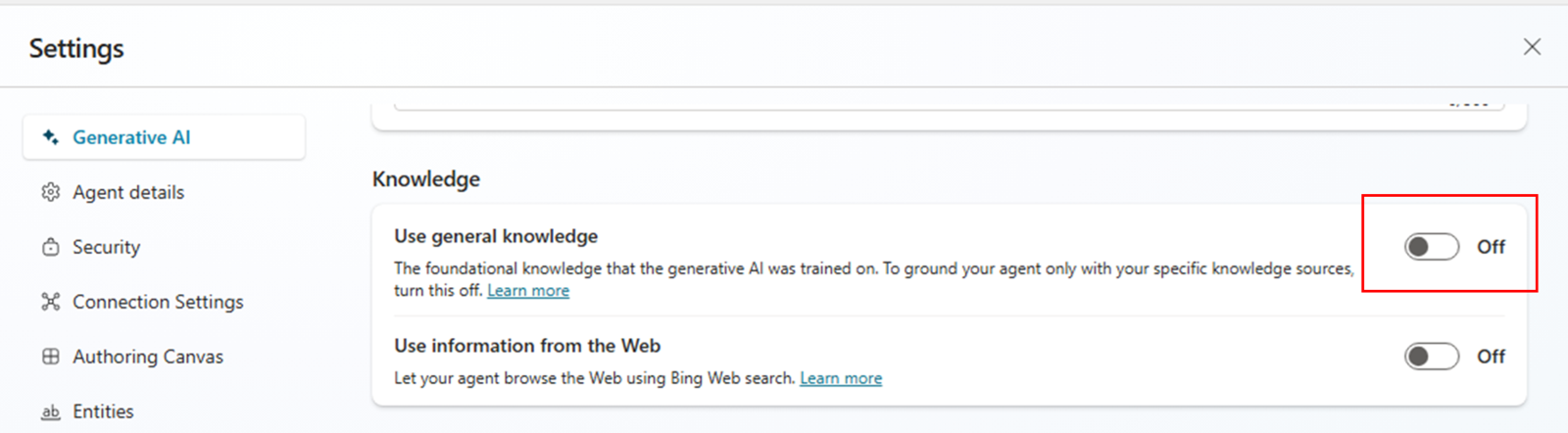Viewport: 1568px width, 433px height.
Task: Click the Agent details gear icon
Action: click(x=51, y=192)
